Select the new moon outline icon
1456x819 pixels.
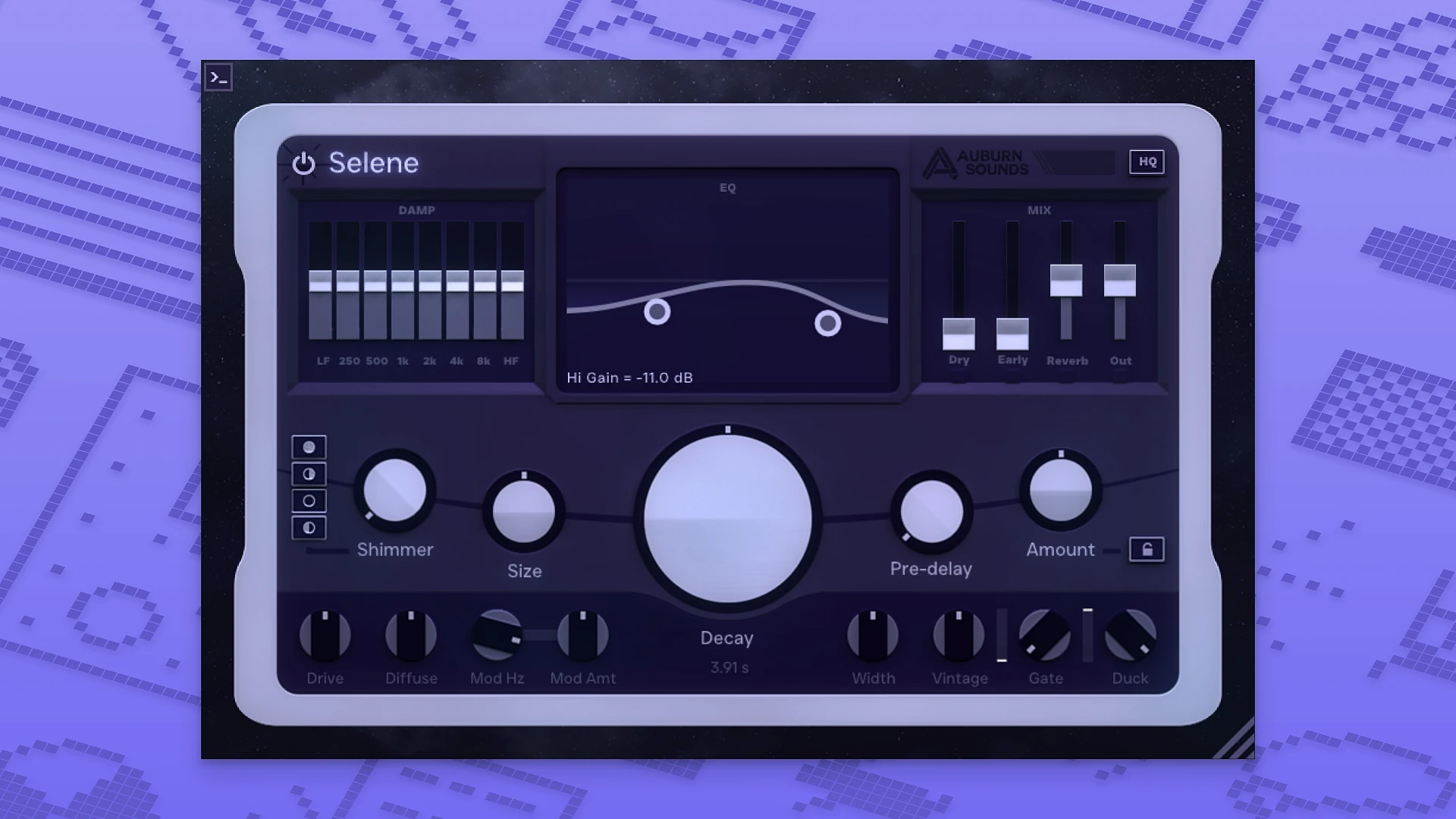point(308,500)
